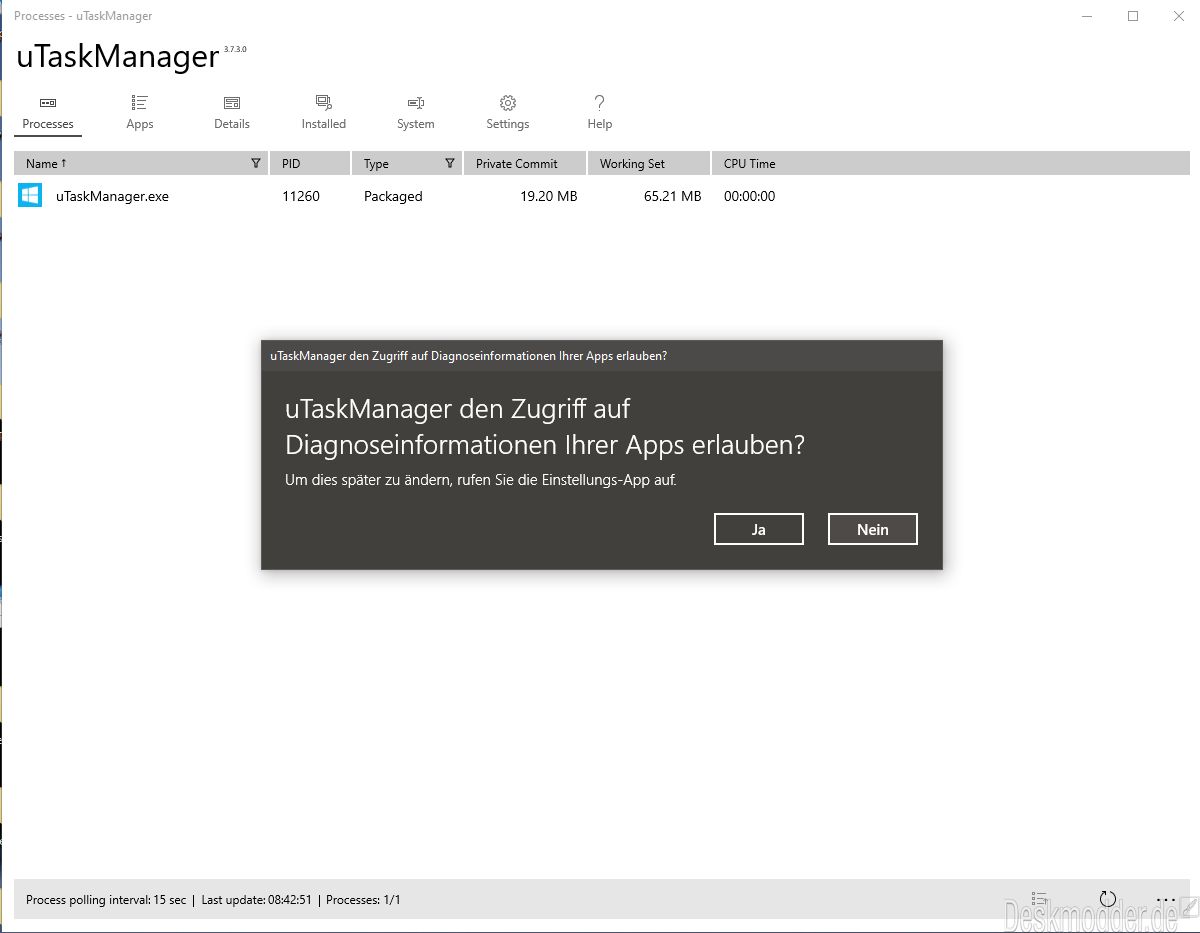Select the uTaskManager.exe process row

coord(602,196)
